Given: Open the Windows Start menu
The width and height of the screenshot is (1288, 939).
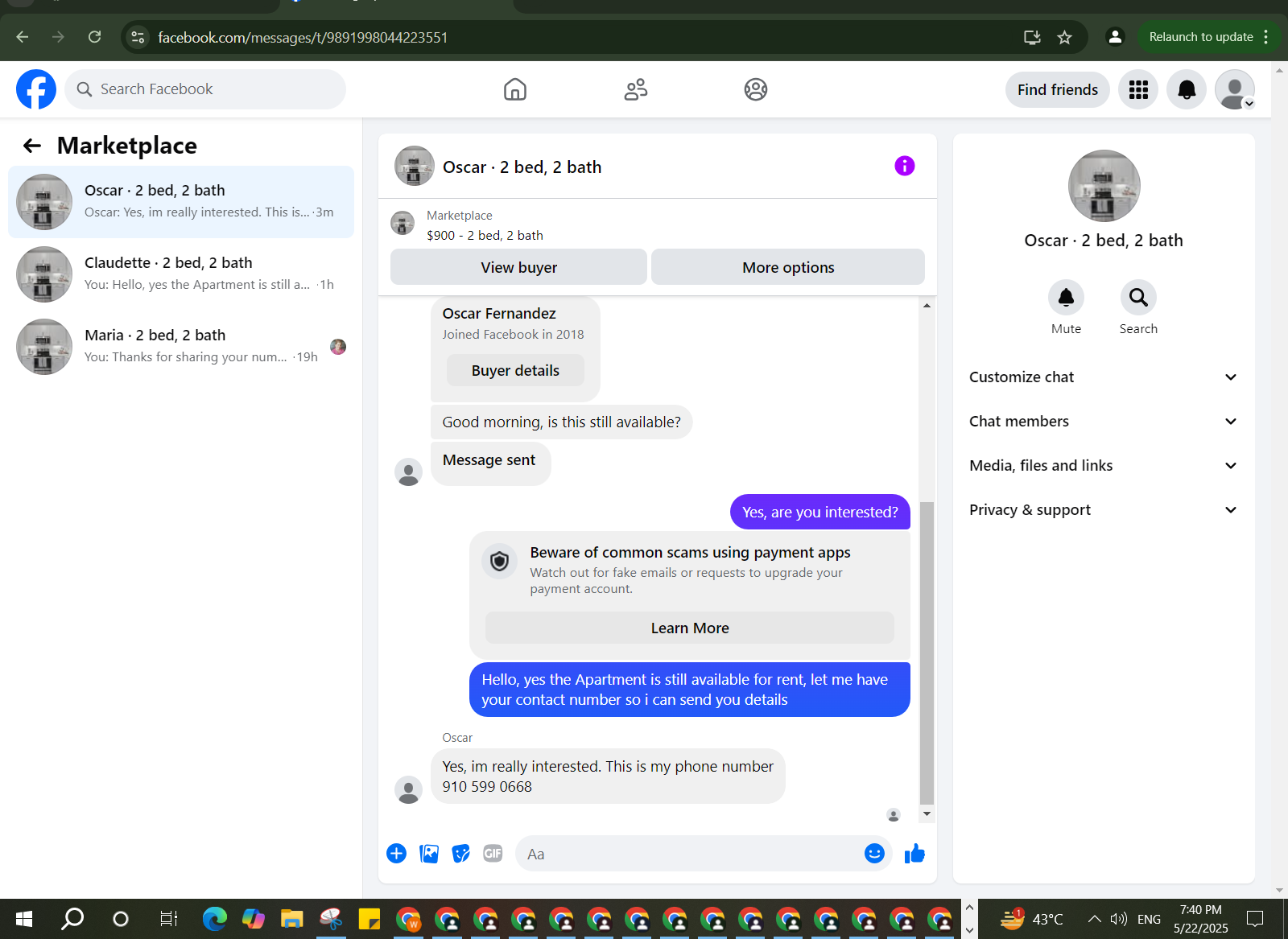Looking at the screenshot, I should [24, 919].
